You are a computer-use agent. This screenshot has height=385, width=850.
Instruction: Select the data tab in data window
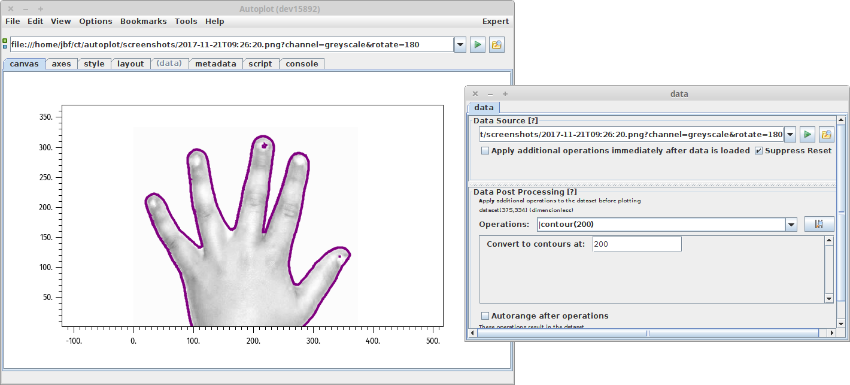[x=484, y=108]
